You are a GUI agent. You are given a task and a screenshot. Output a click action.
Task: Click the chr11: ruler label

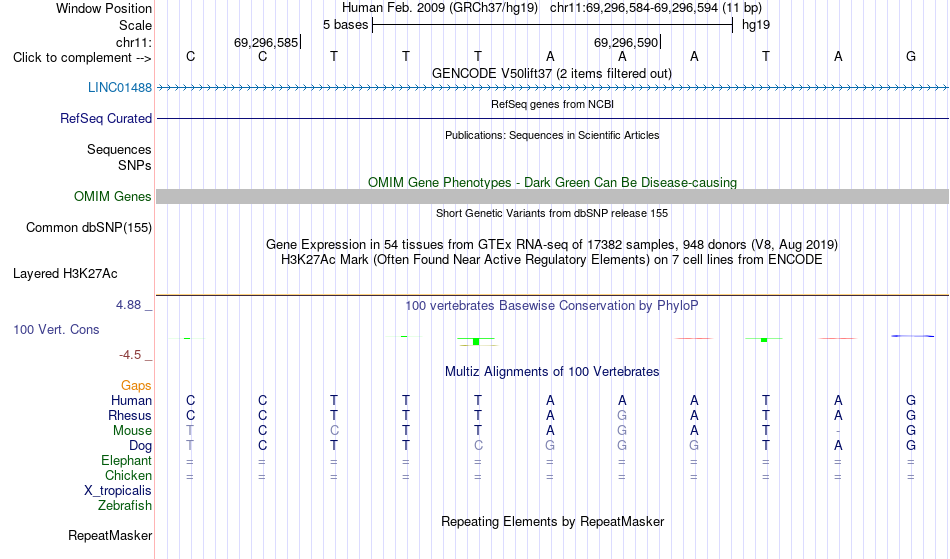pos(133,42)
